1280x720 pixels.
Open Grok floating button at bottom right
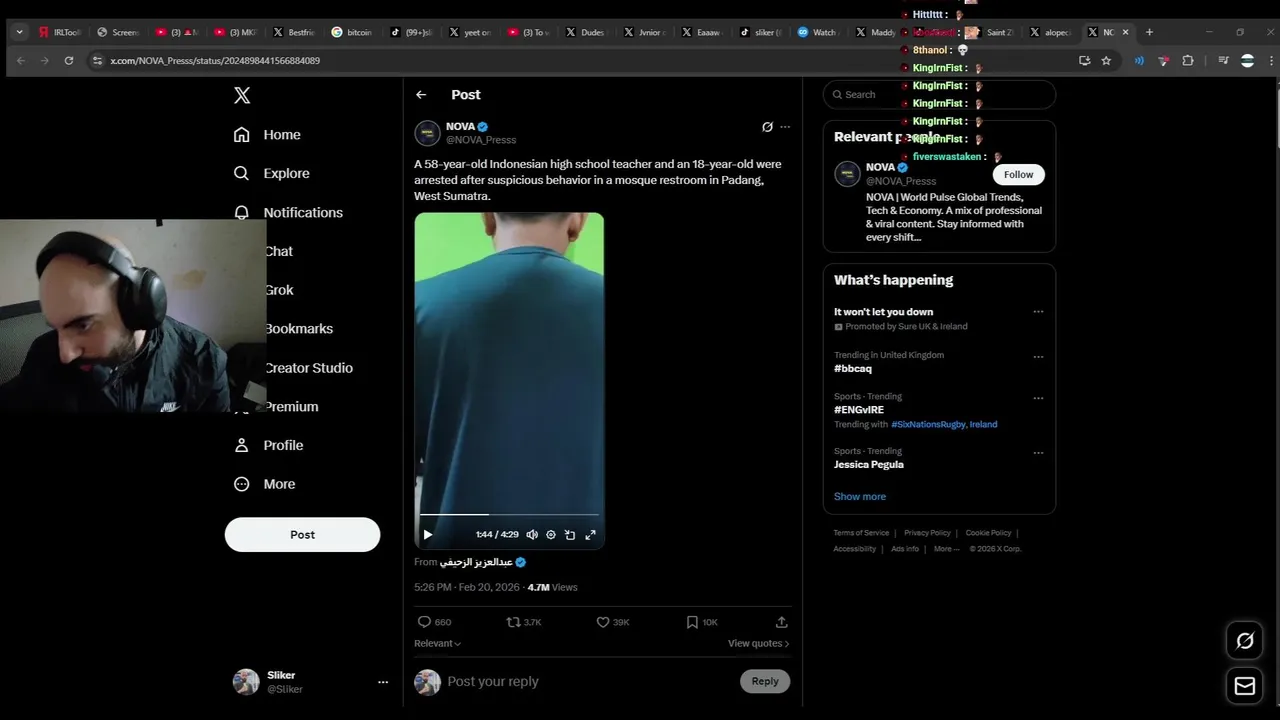click(1245, 641)
